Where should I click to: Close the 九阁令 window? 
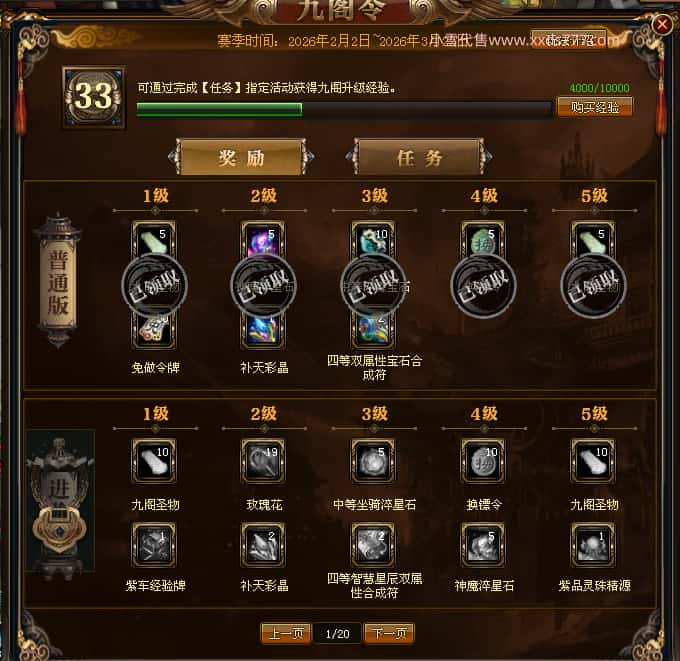point(662,24)
